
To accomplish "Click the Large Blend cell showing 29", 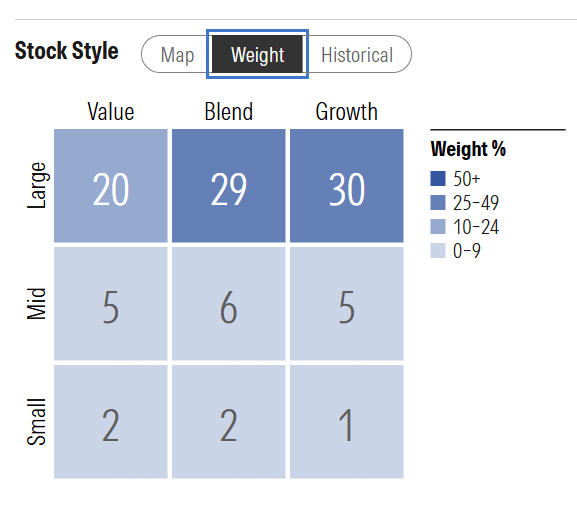I will click(229, 185).
